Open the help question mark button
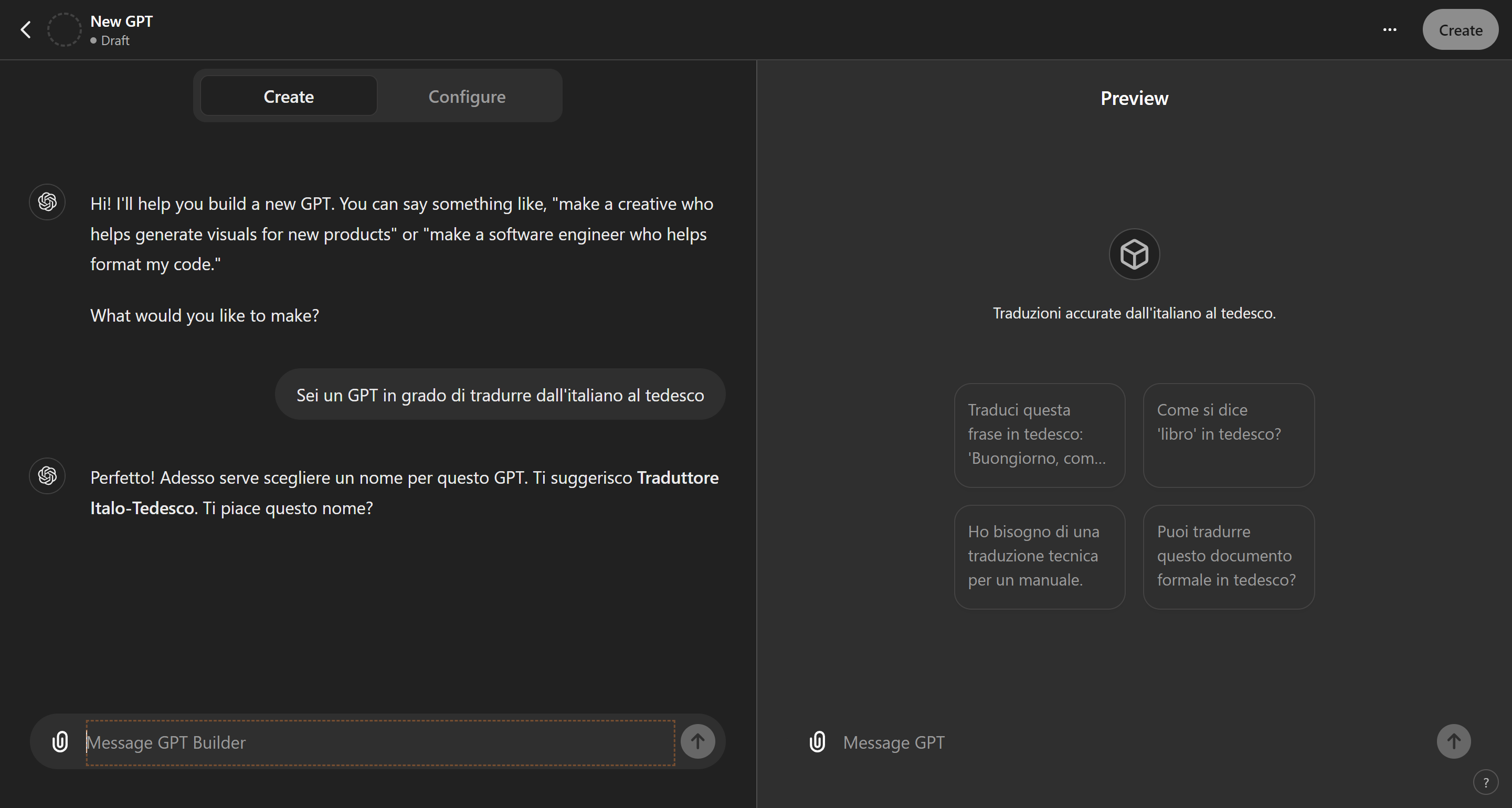The height and width of the screenshot is (808, 1512). [x=1485, y=782]
